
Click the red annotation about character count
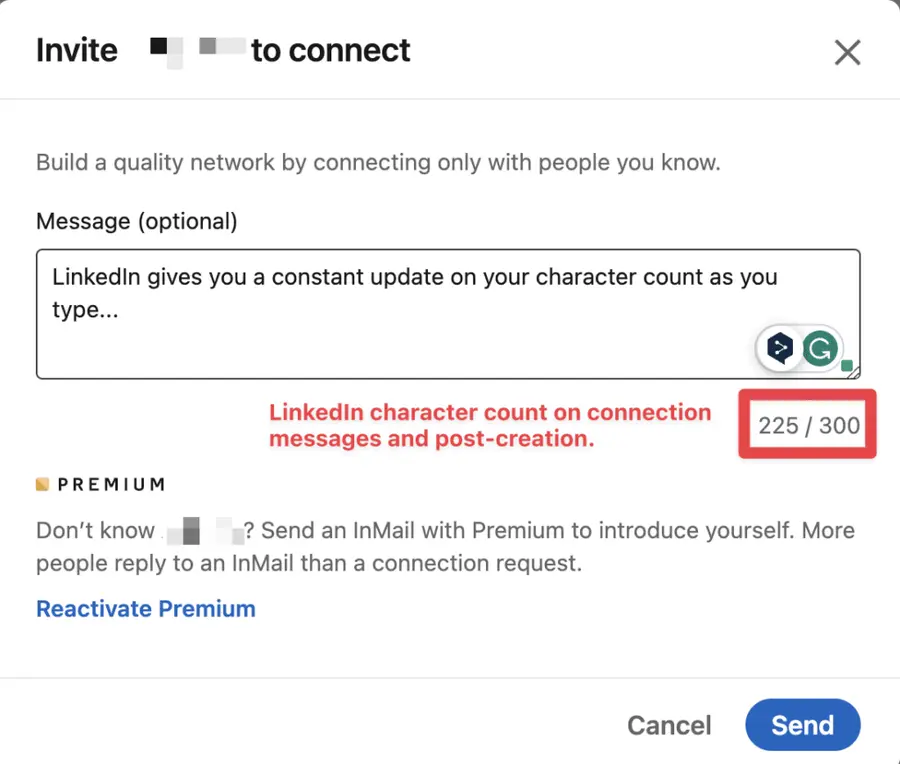click(x=490, y=425)
